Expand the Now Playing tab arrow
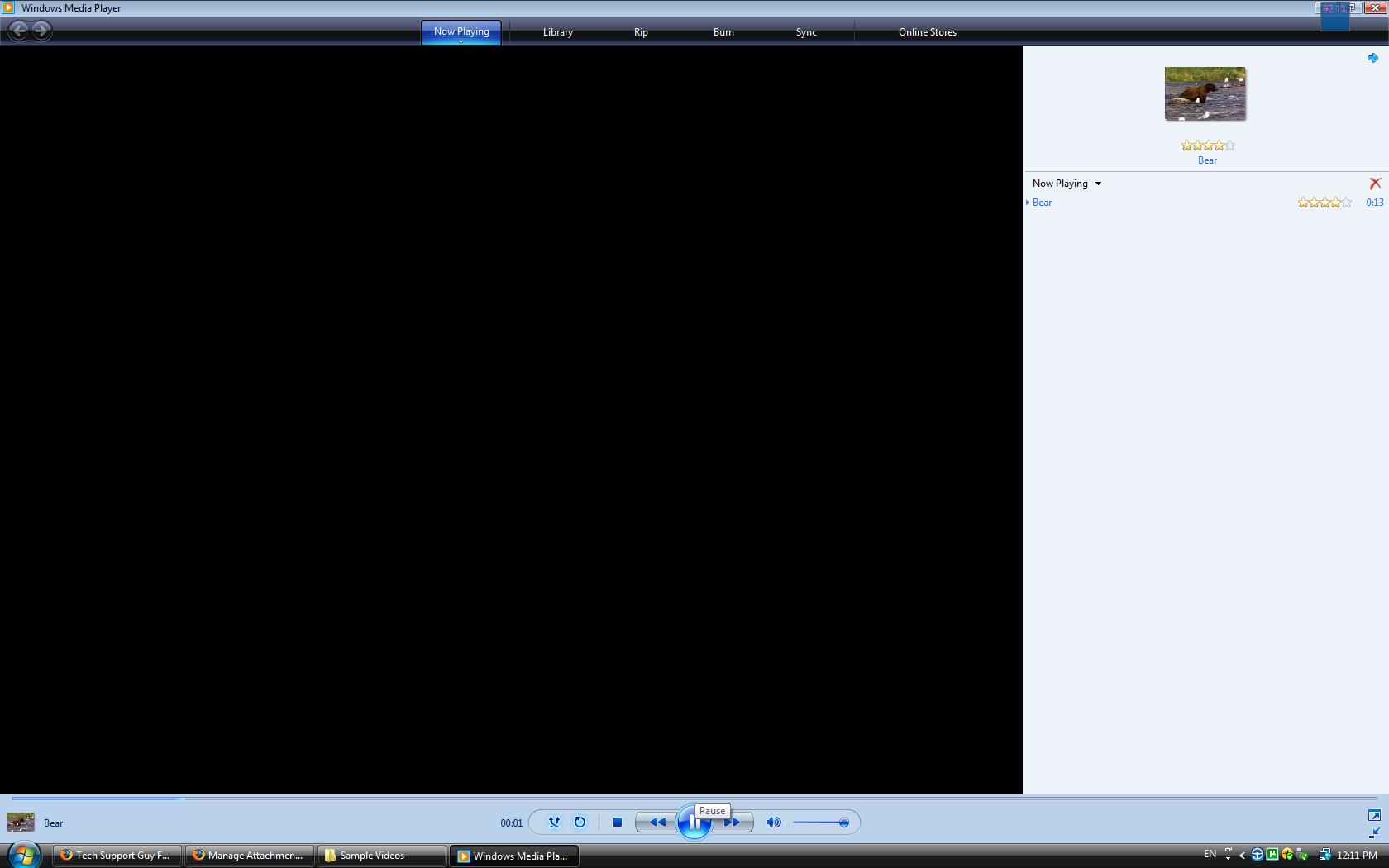 (x=461, y=41)
